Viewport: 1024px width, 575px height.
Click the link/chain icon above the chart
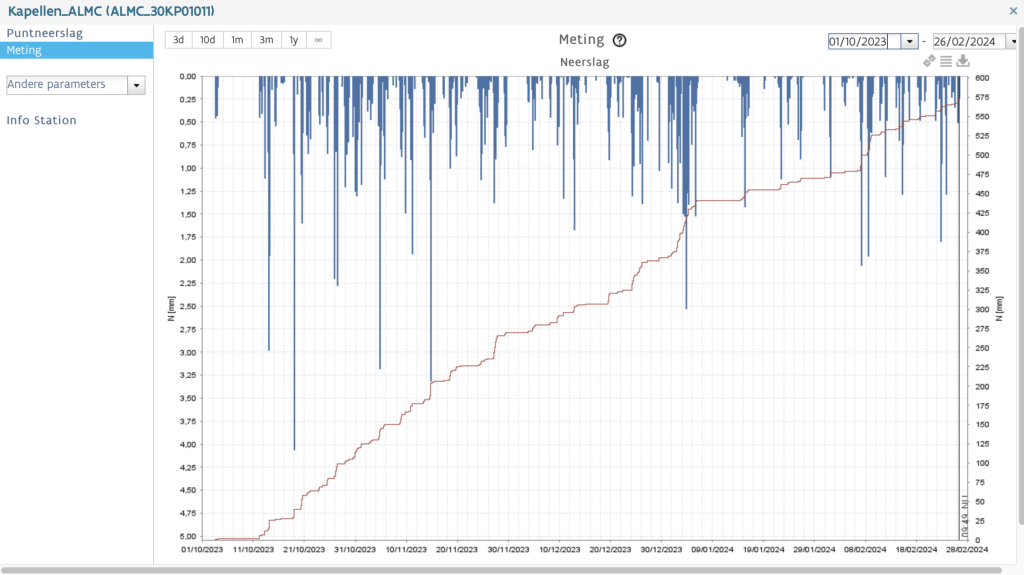(x=929, y=61)
